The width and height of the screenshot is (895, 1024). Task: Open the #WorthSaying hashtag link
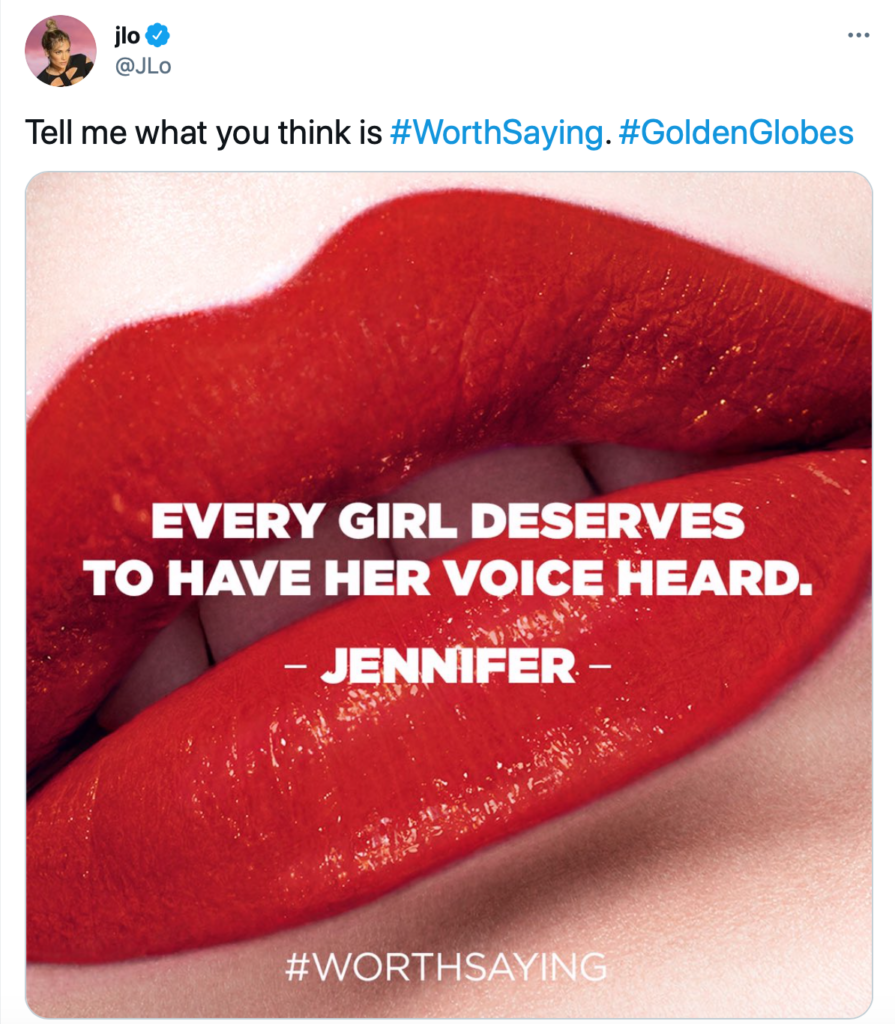496,133
